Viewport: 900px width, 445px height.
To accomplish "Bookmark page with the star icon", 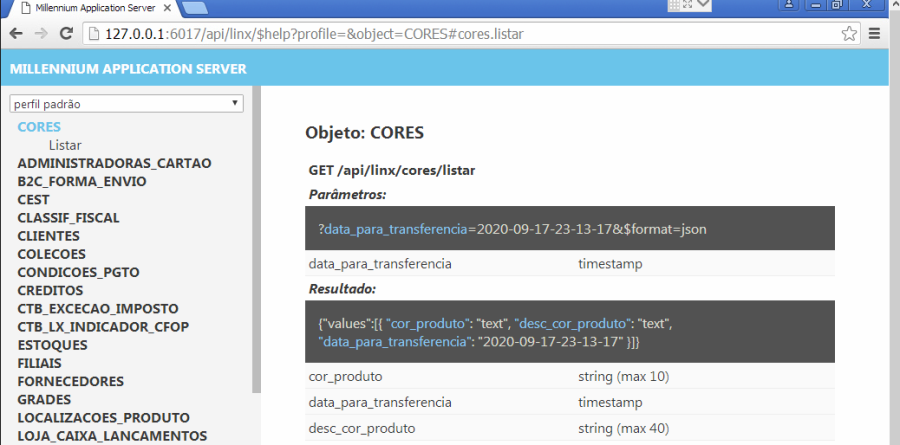I will [849, 34].
